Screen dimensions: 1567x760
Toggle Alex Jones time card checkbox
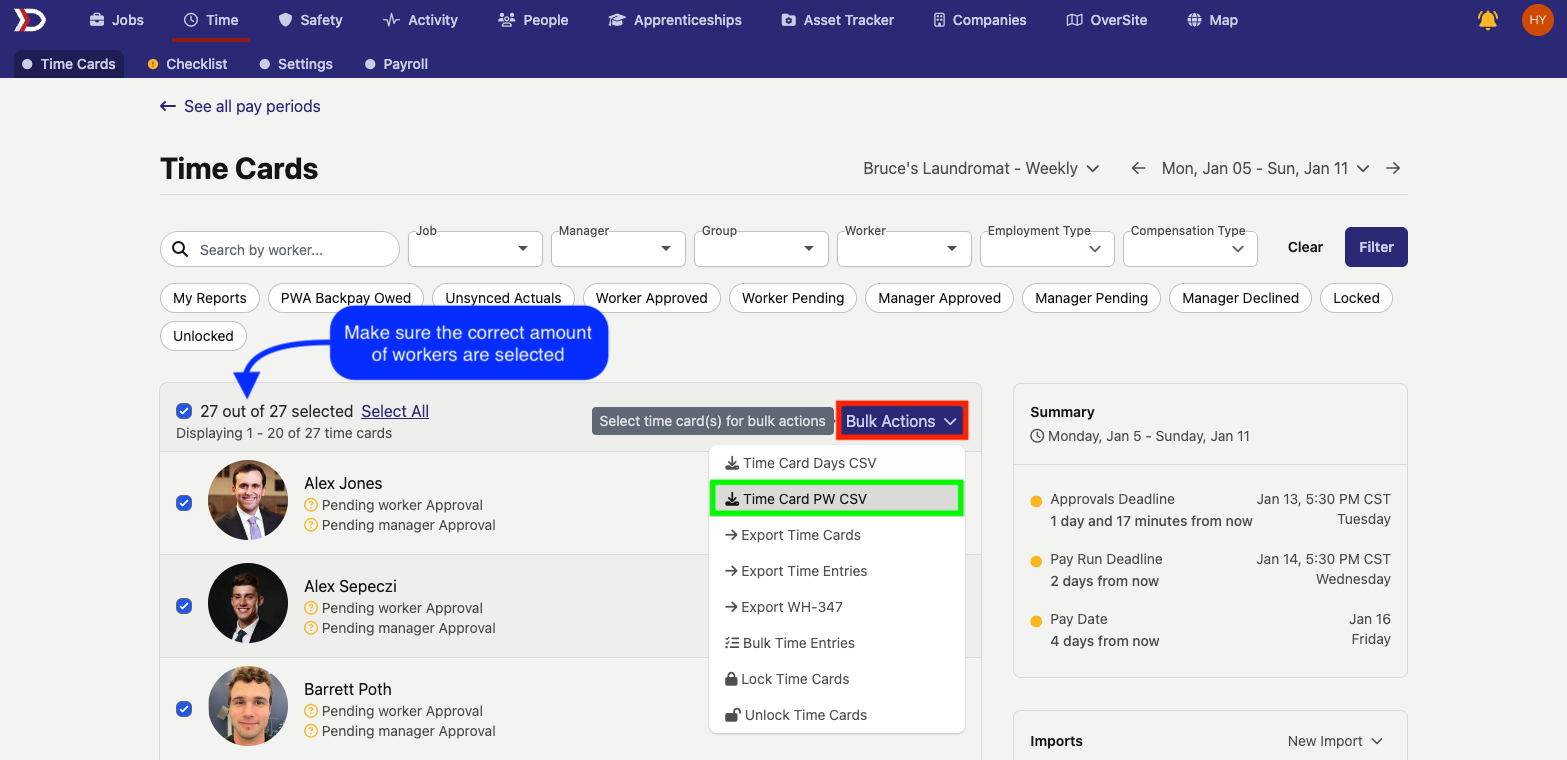tap(184, 503)
